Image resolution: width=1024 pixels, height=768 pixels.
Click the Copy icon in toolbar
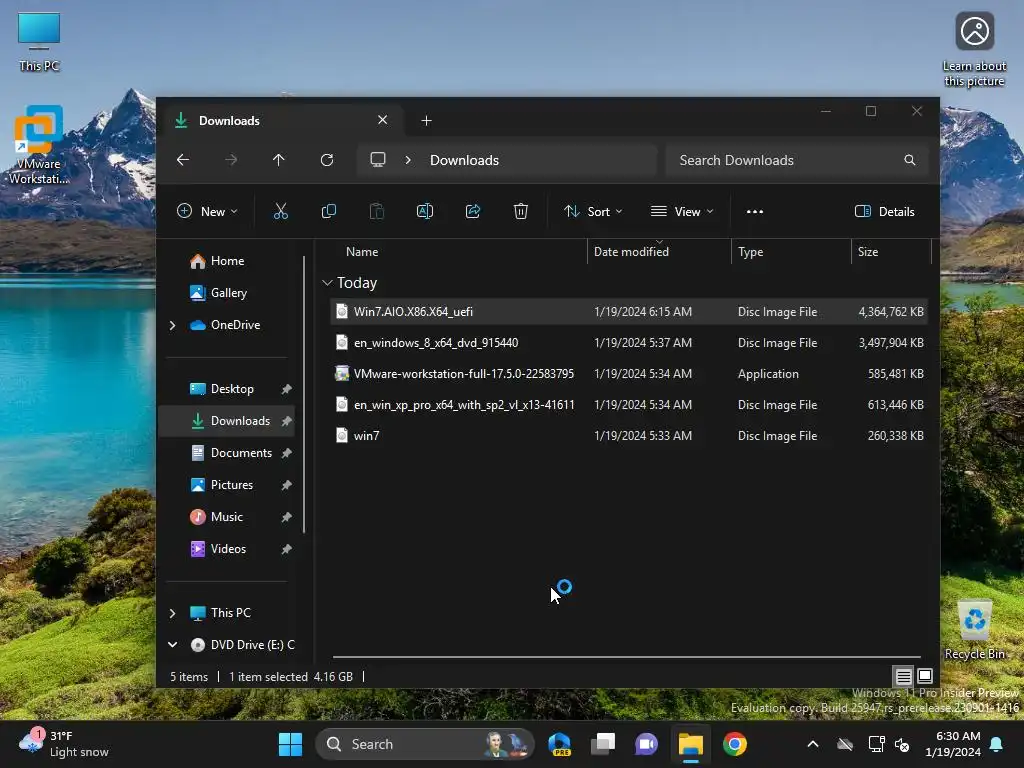pos(328,211)
